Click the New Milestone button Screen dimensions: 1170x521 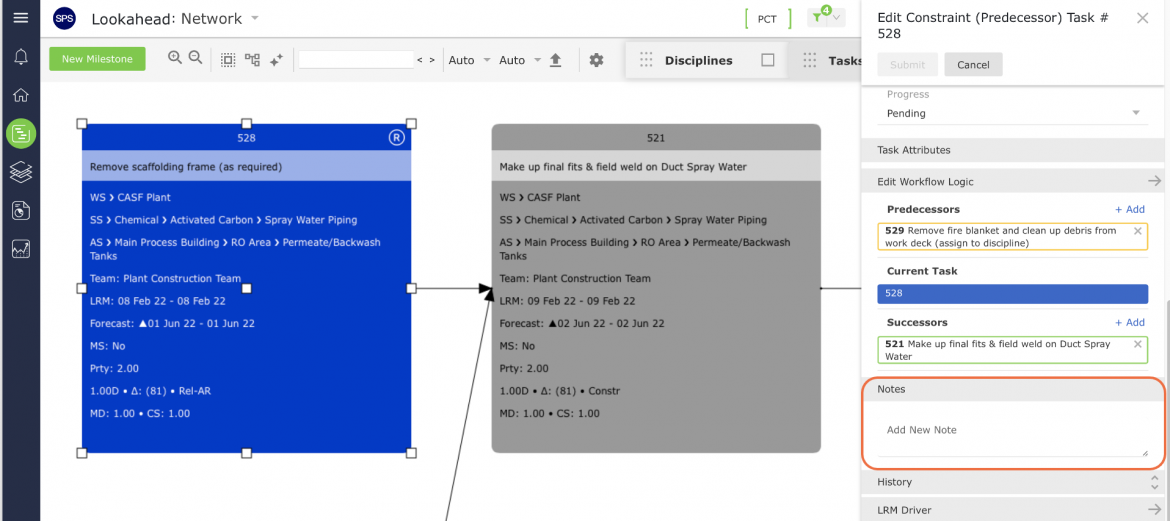point(97,59)
